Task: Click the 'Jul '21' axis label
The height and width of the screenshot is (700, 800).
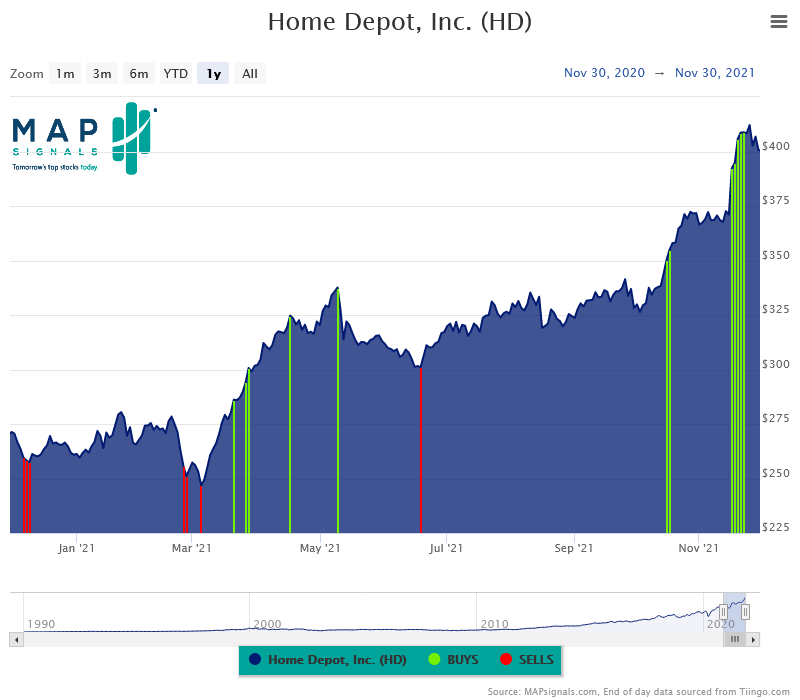Action: pyautogui.click(x=446, y=548)
